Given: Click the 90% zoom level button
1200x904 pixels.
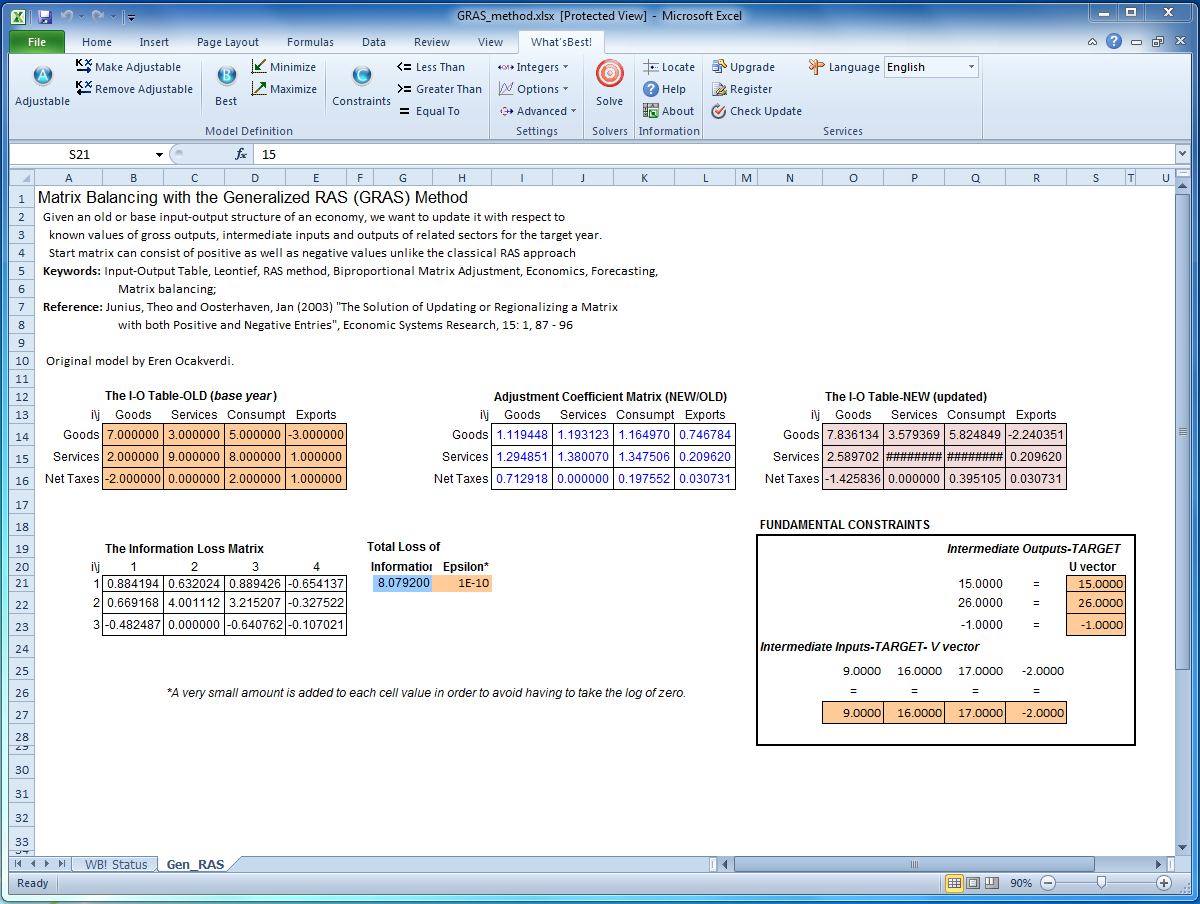Looking at the screenshot, I should tap(1022, 883).
